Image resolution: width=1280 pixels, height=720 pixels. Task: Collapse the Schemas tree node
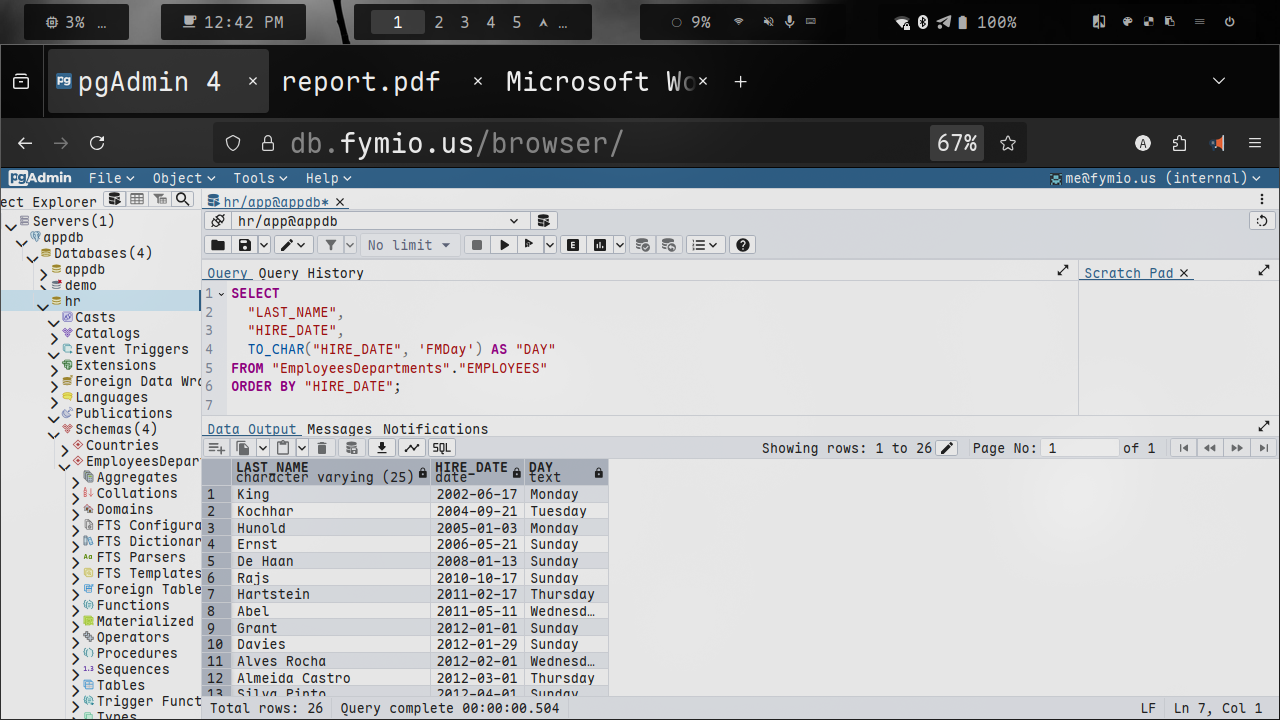[x=55, y=430]
